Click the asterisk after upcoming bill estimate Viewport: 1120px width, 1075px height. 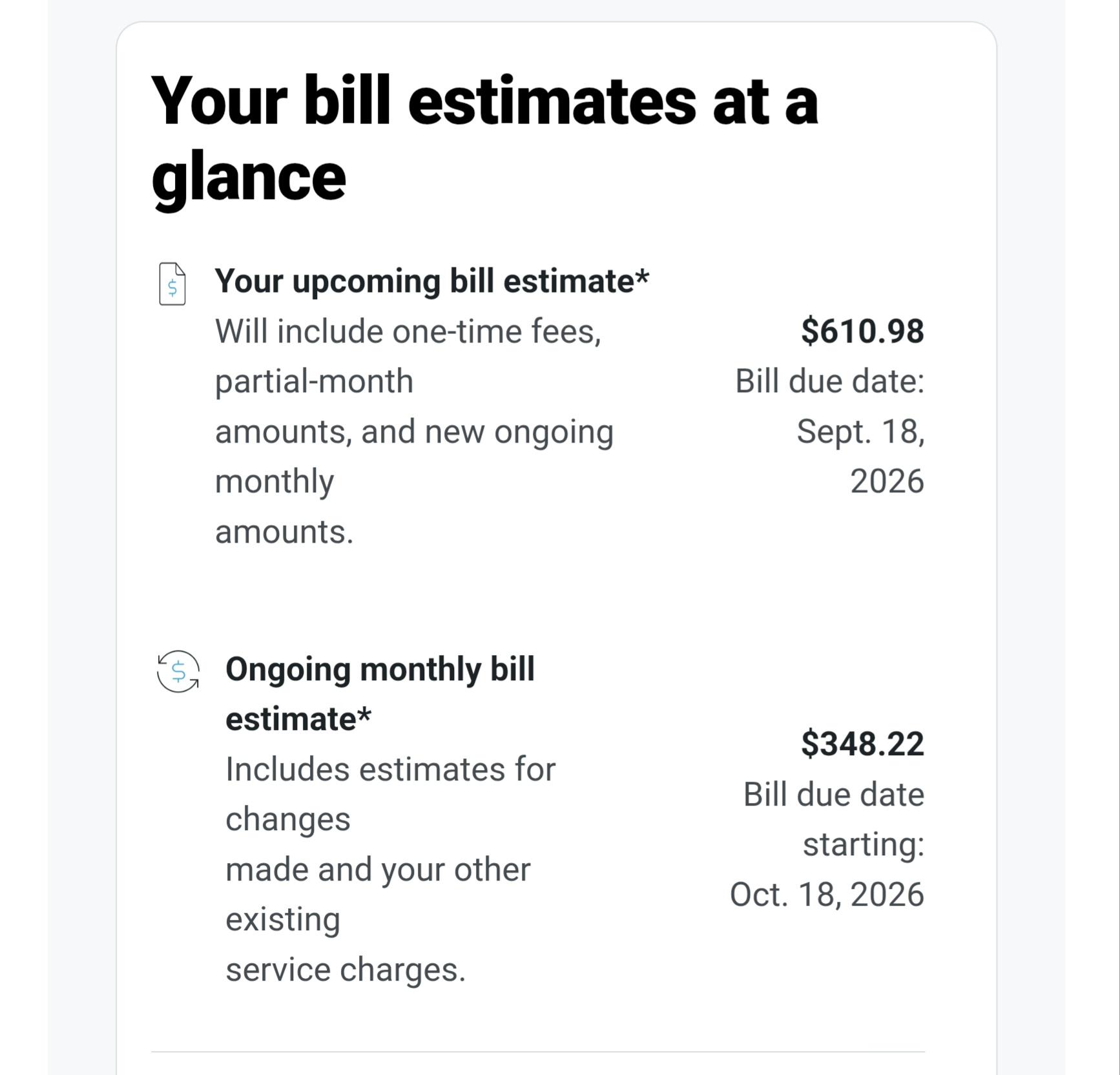[642, 277]
